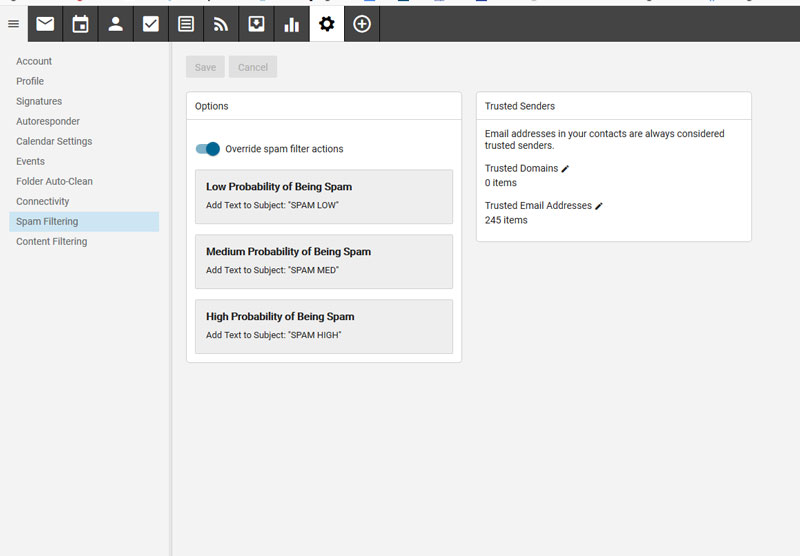Open Medium Probability of Being Spam card

pyautogui.click(x=323, y=260)
